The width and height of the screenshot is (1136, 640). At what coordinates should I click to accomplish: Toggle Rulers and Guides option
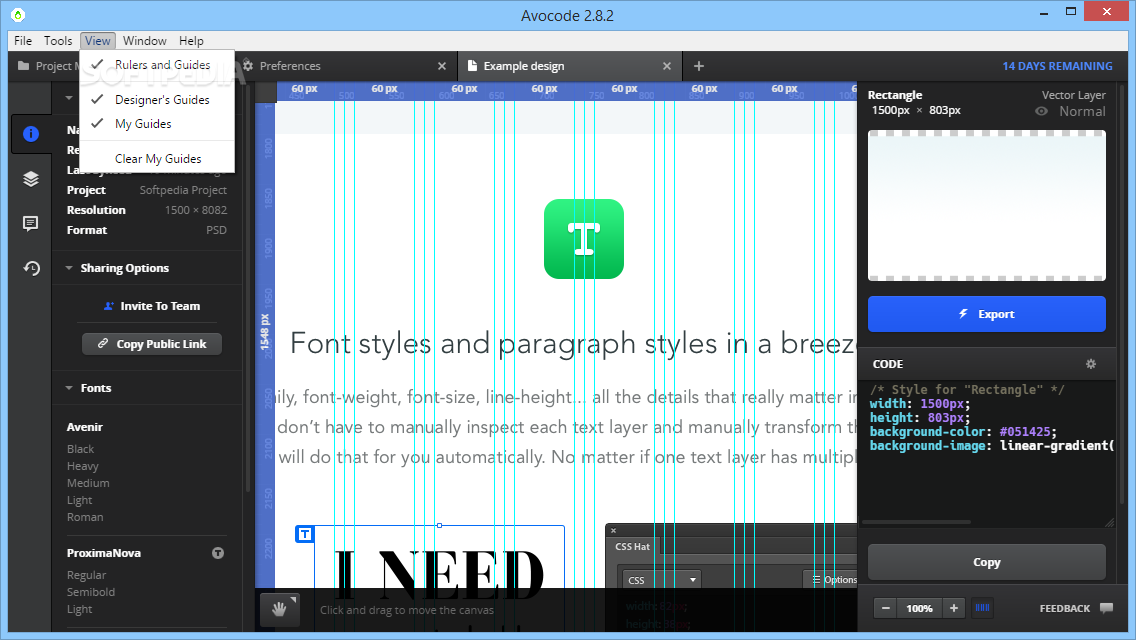[157, 65]
